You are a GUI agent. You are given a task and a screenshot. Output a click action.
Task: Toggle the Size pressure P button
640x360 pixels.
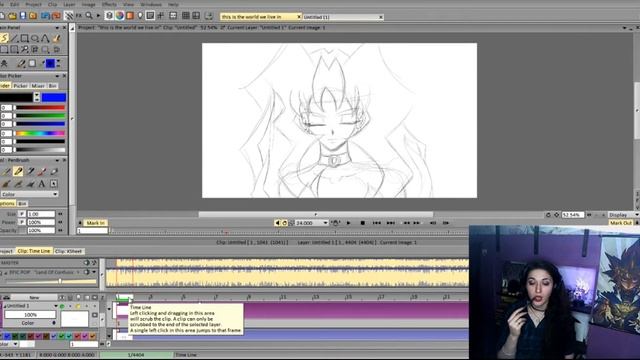[x=22, y=214]
